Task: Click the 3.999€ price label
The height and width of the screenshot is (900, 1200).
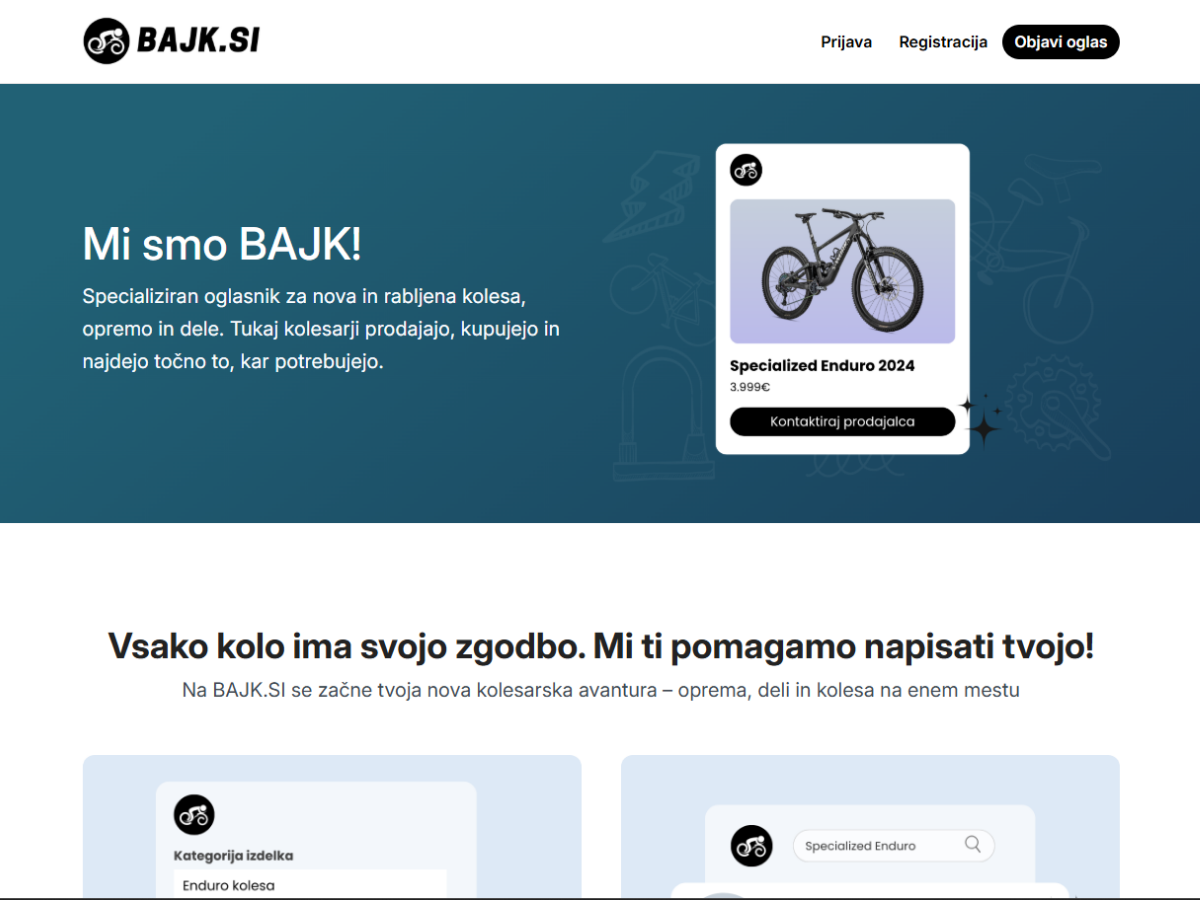Action: [x=750, y=387]
